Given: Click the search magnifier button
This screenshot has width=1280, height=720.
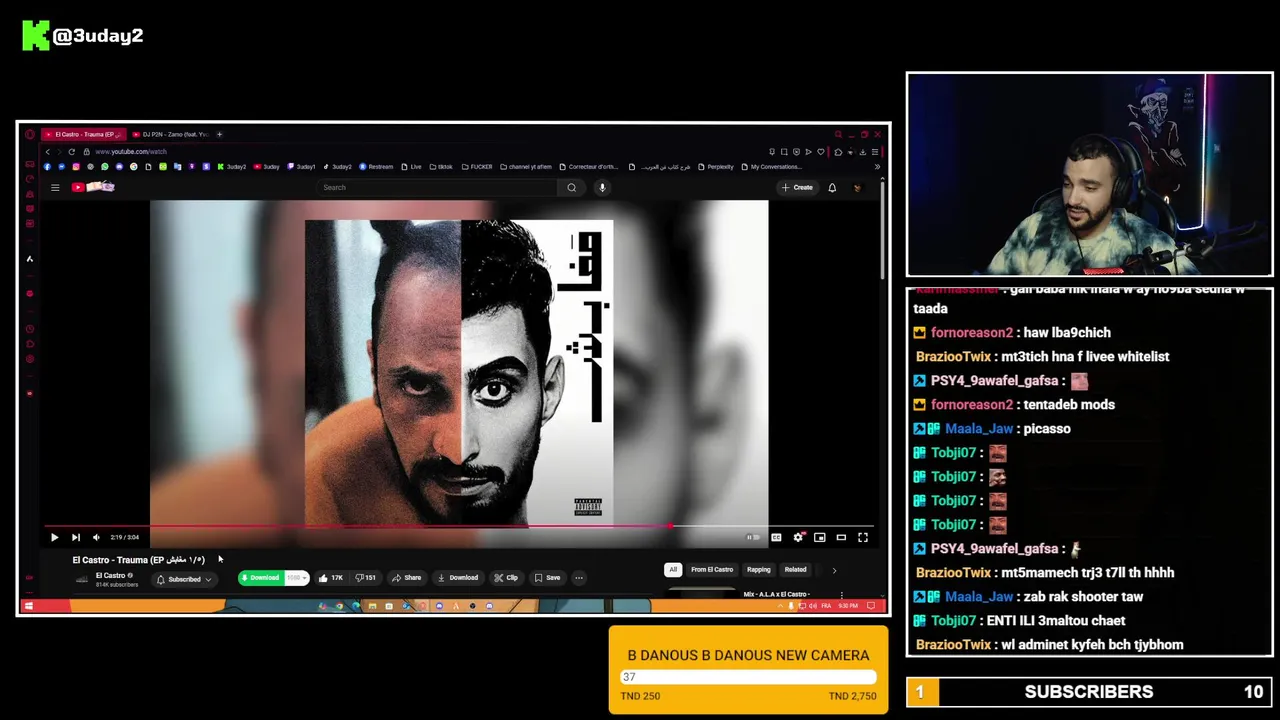Looking at the screenshot, I should click(x=572, y=187).
